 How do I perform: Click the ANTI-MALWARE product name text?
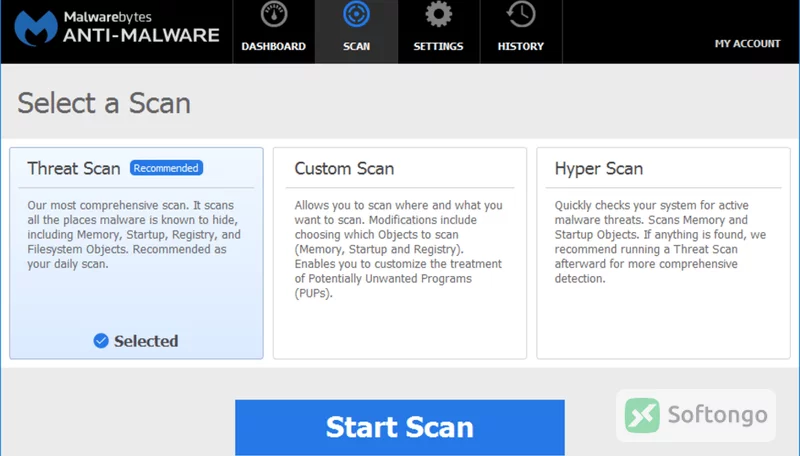coord(141,35)
